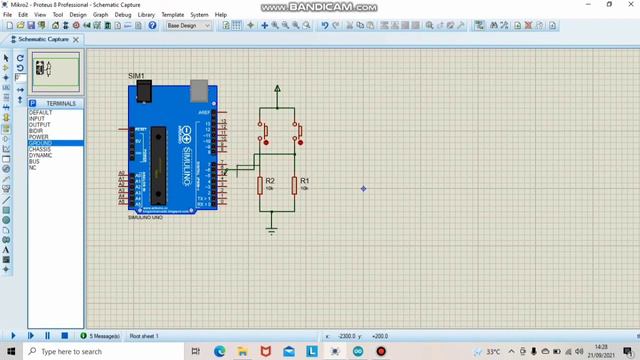Open a design with the folder icon

tap(20, 25)
